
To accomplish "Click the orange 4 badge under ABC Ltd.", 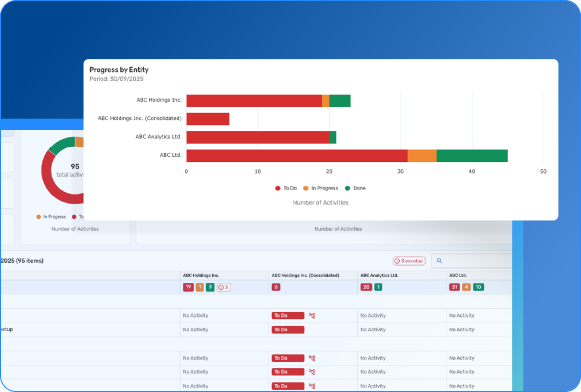I will tap(466, 287).
